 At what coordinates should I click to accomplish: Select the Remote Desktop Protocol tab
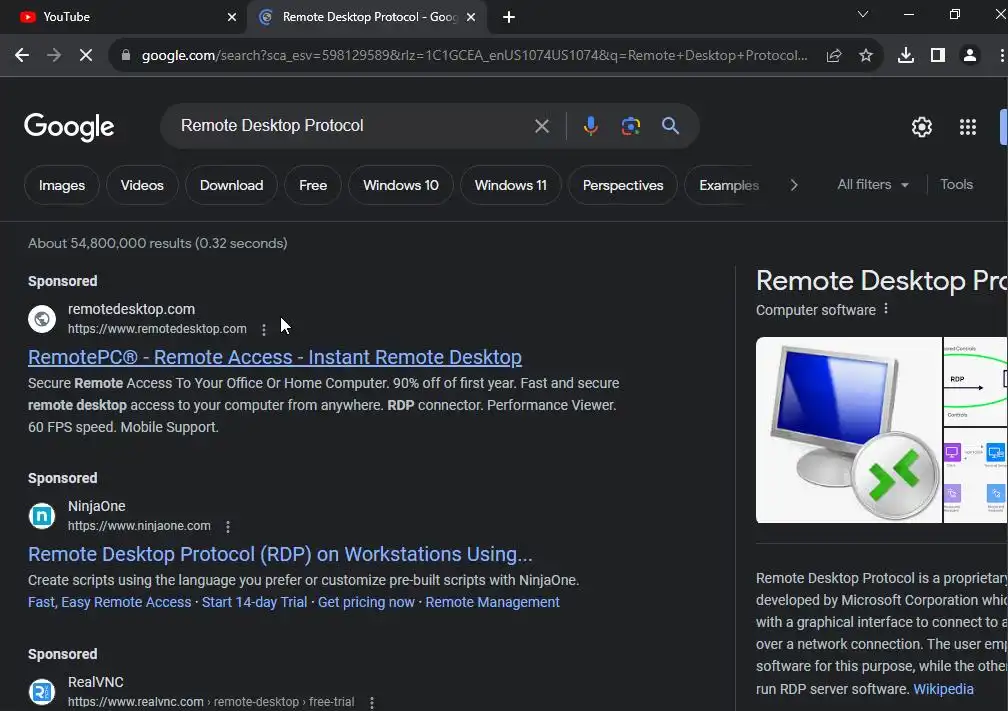366,17
